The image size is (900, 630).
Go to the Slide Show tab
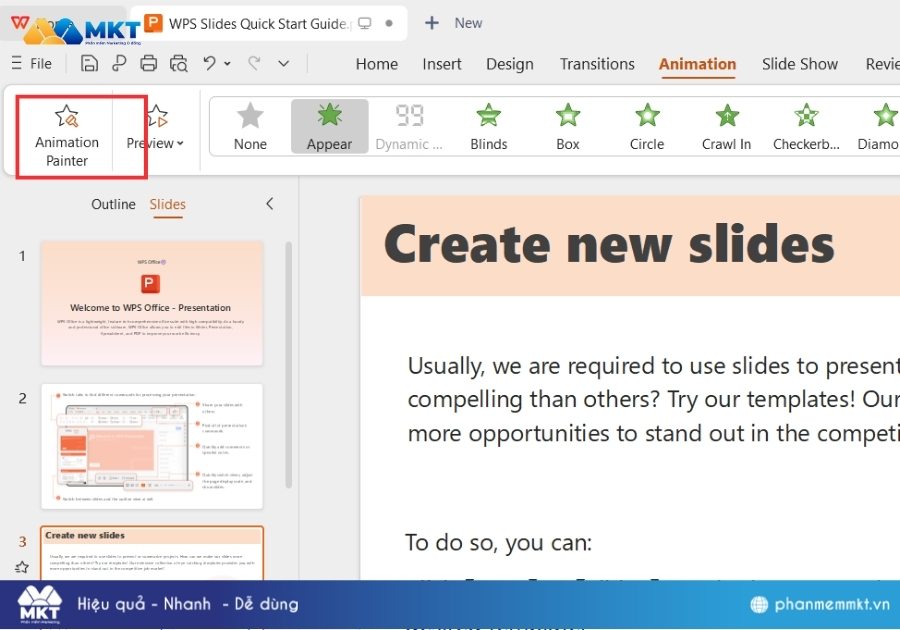tap(800, 64)
